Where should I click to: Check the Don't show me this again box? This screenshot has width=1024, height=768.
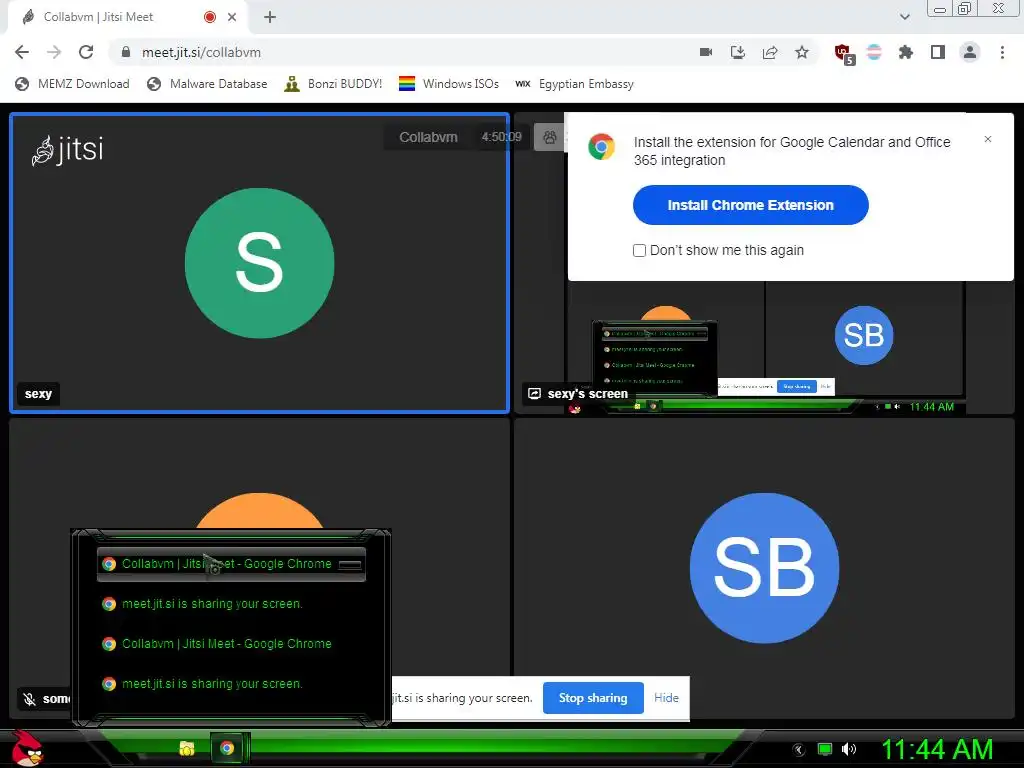tap(639, 250)
